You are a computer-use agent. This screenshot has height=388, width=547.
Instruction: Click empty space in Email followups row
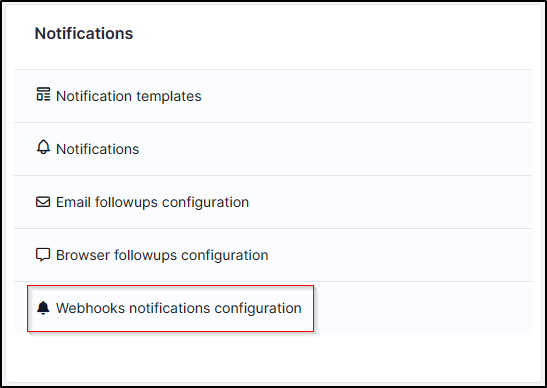pos(391,202)
